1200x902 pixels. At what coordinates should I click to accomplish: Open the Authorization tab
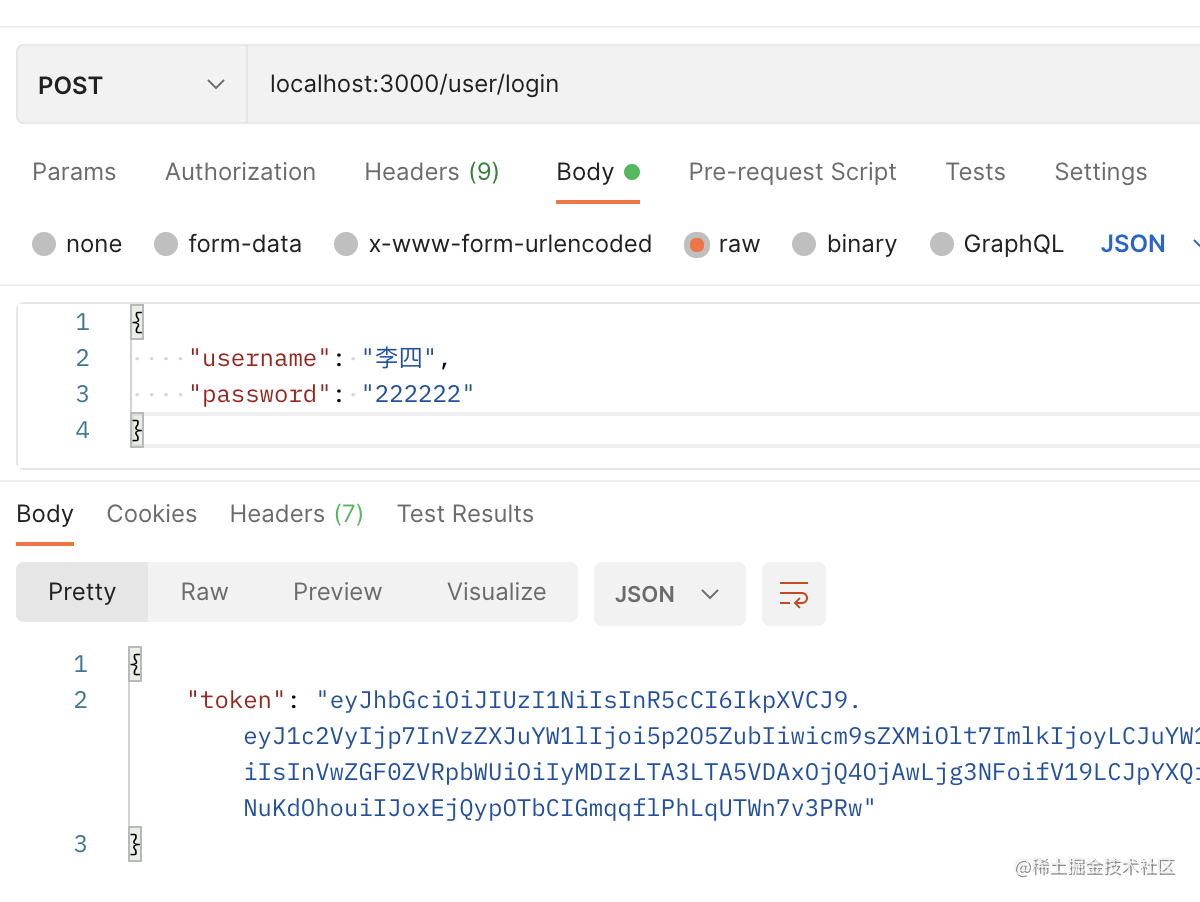click(x=240, y=172)
